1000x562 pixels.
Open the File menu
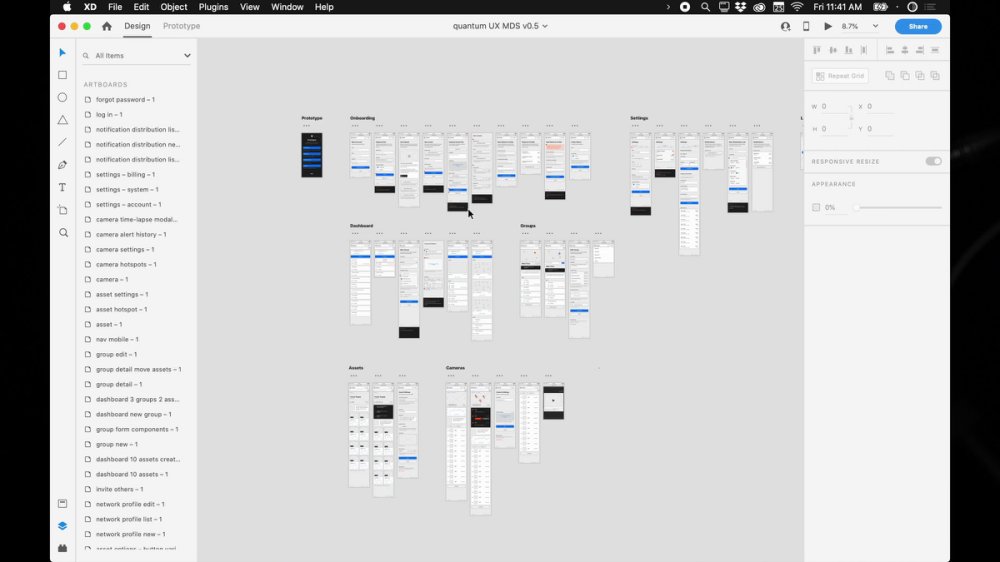coord(115,7)
